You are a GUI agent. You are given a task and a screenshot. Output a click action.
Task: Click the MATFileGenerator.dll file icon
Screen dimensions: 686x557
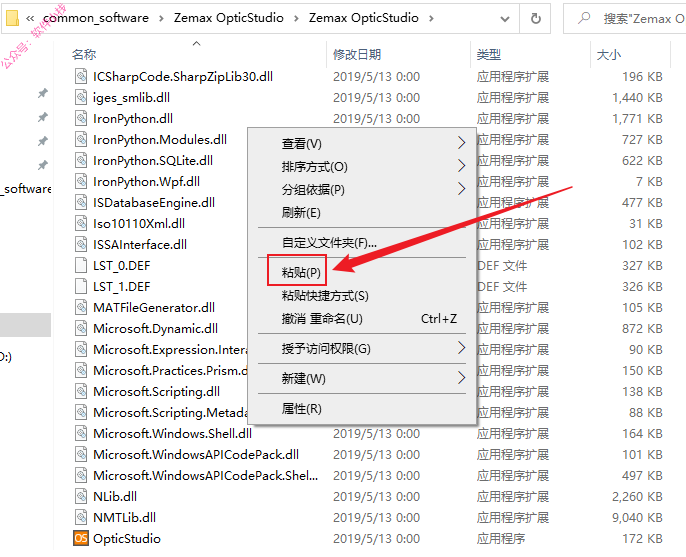(81, 308)
